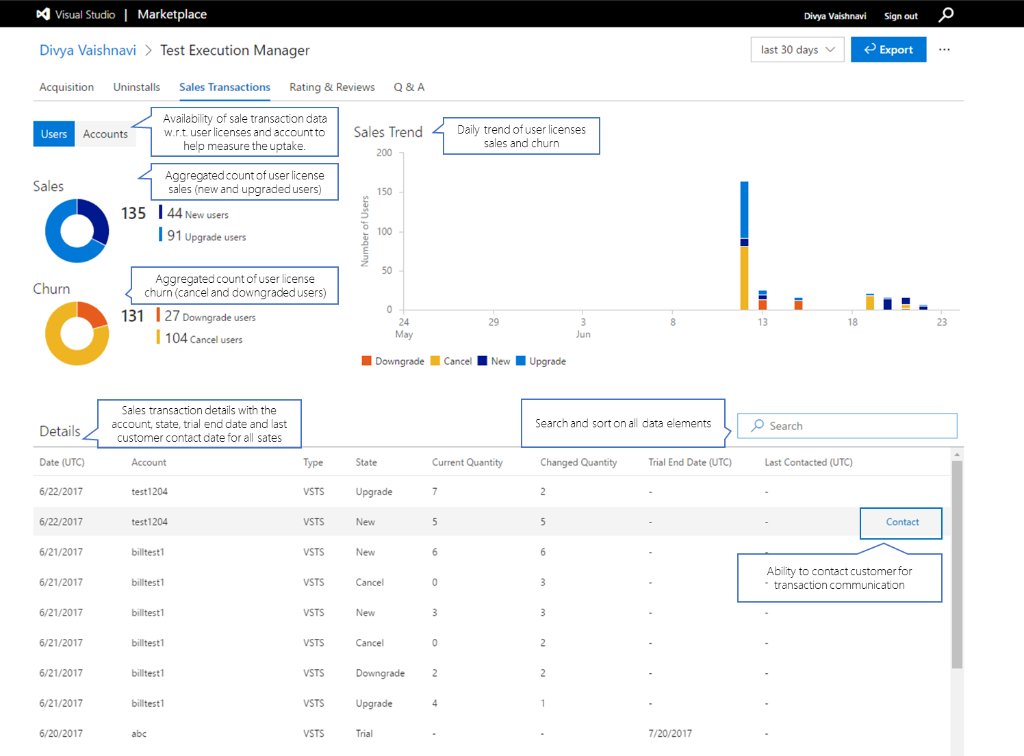The height and width of the screenshot is (756, 1024).
Task: Open the search magnifier in the top bar
Action: (x=948, y=14)
